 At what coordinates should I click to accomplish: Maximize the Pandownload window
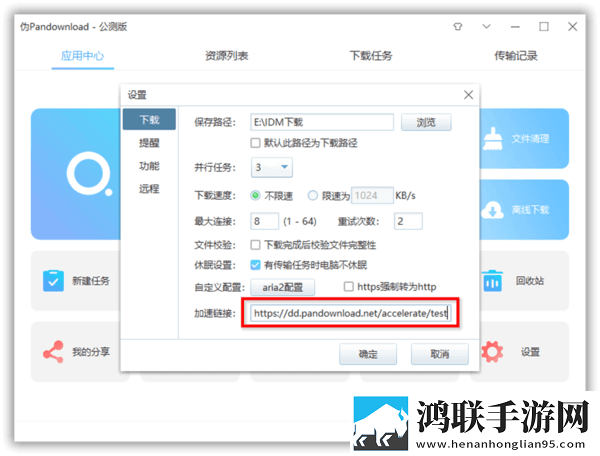click(544, 26)
